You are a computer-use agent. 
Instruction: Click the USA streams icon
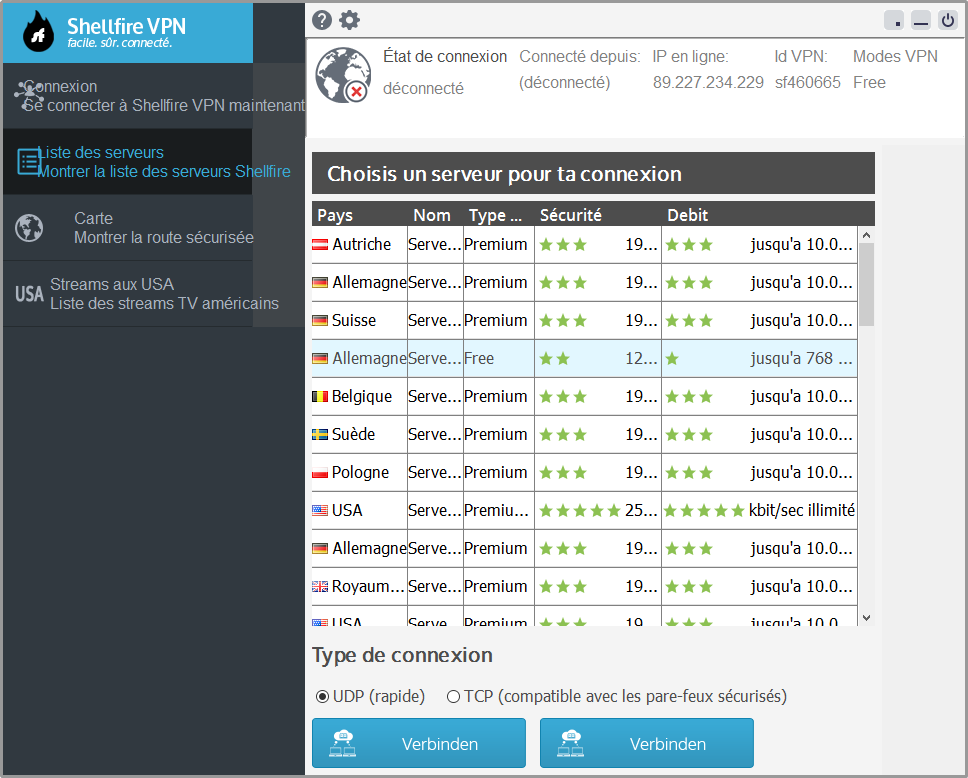[29, 294]
